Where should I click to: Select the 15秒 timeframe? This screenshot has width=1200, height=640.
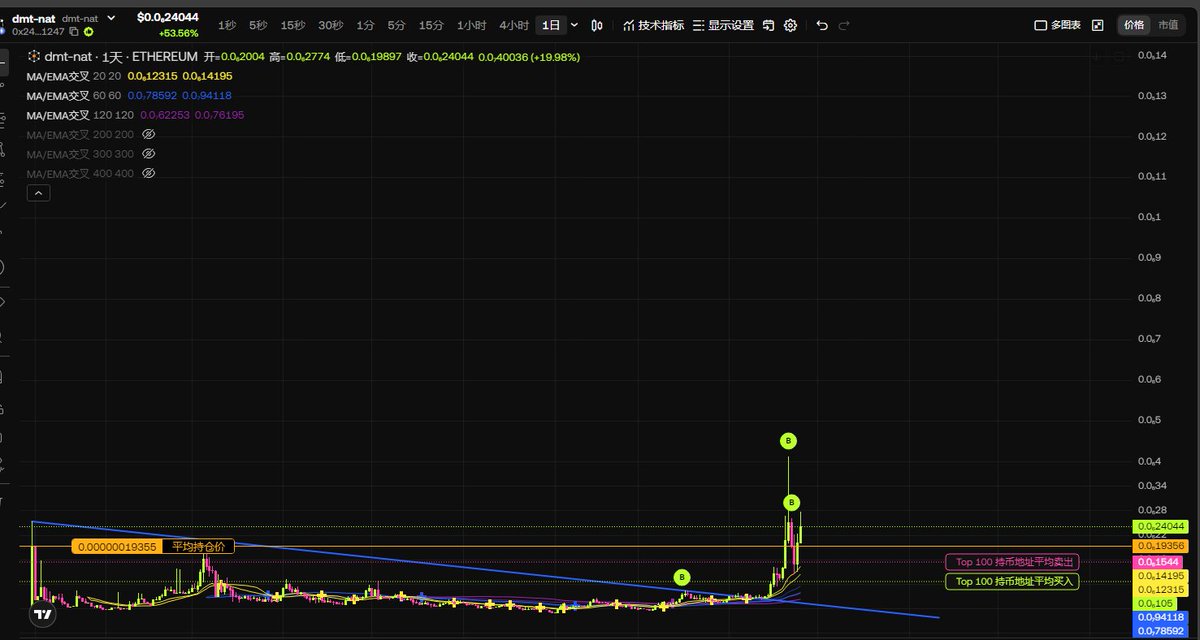[293, 25]
